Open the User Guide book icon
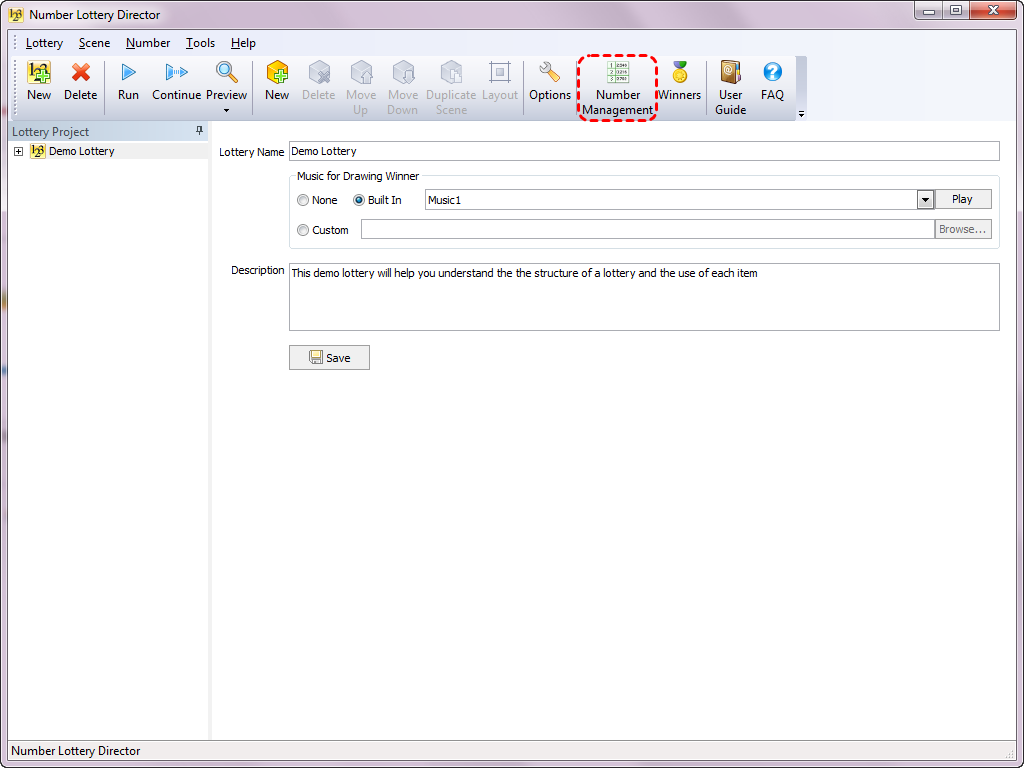Viewport: 1024px width, 768px height. click(731, 73)
